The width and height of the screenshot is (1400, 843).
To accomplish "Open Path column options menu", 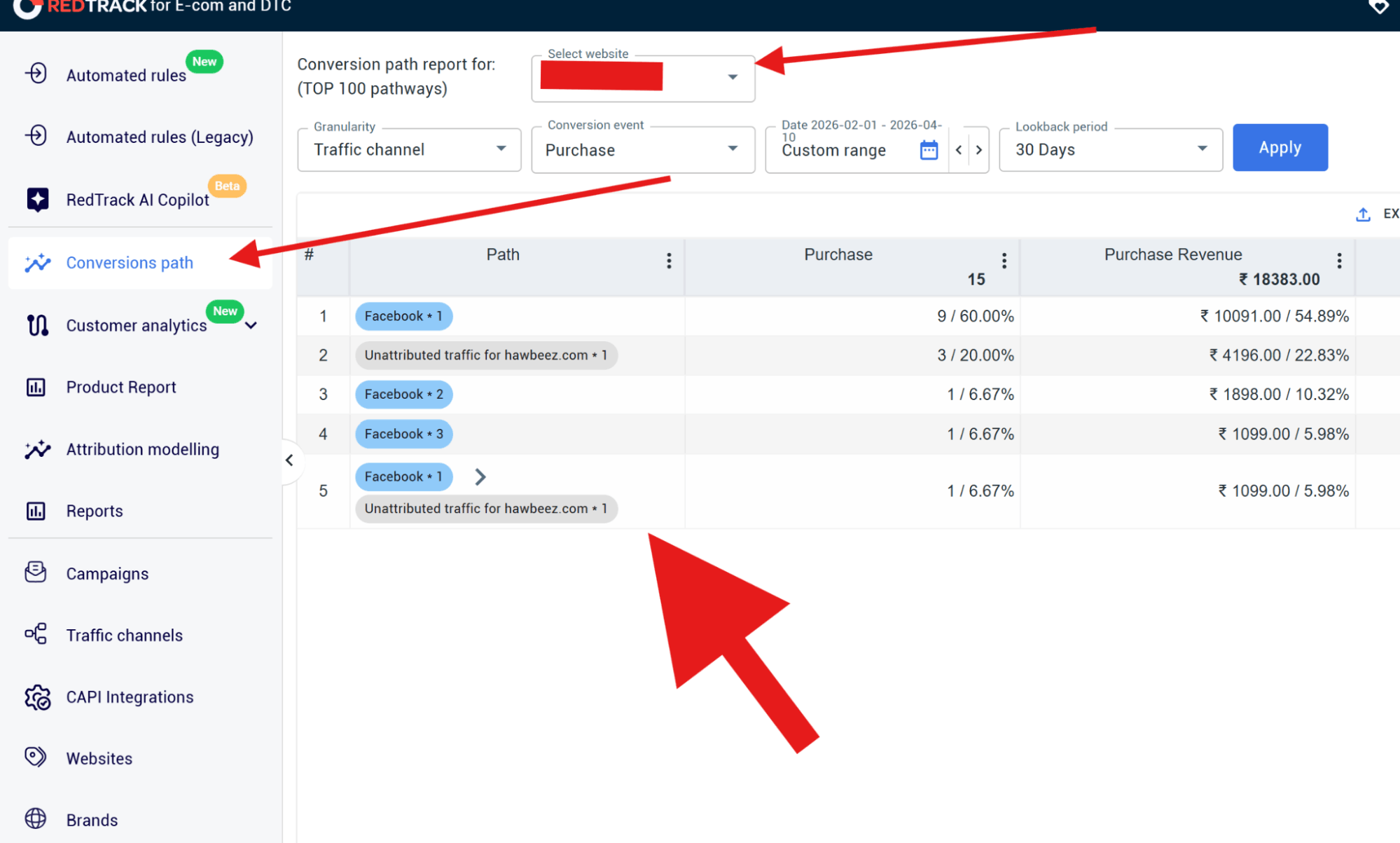I will coord(669,261).
